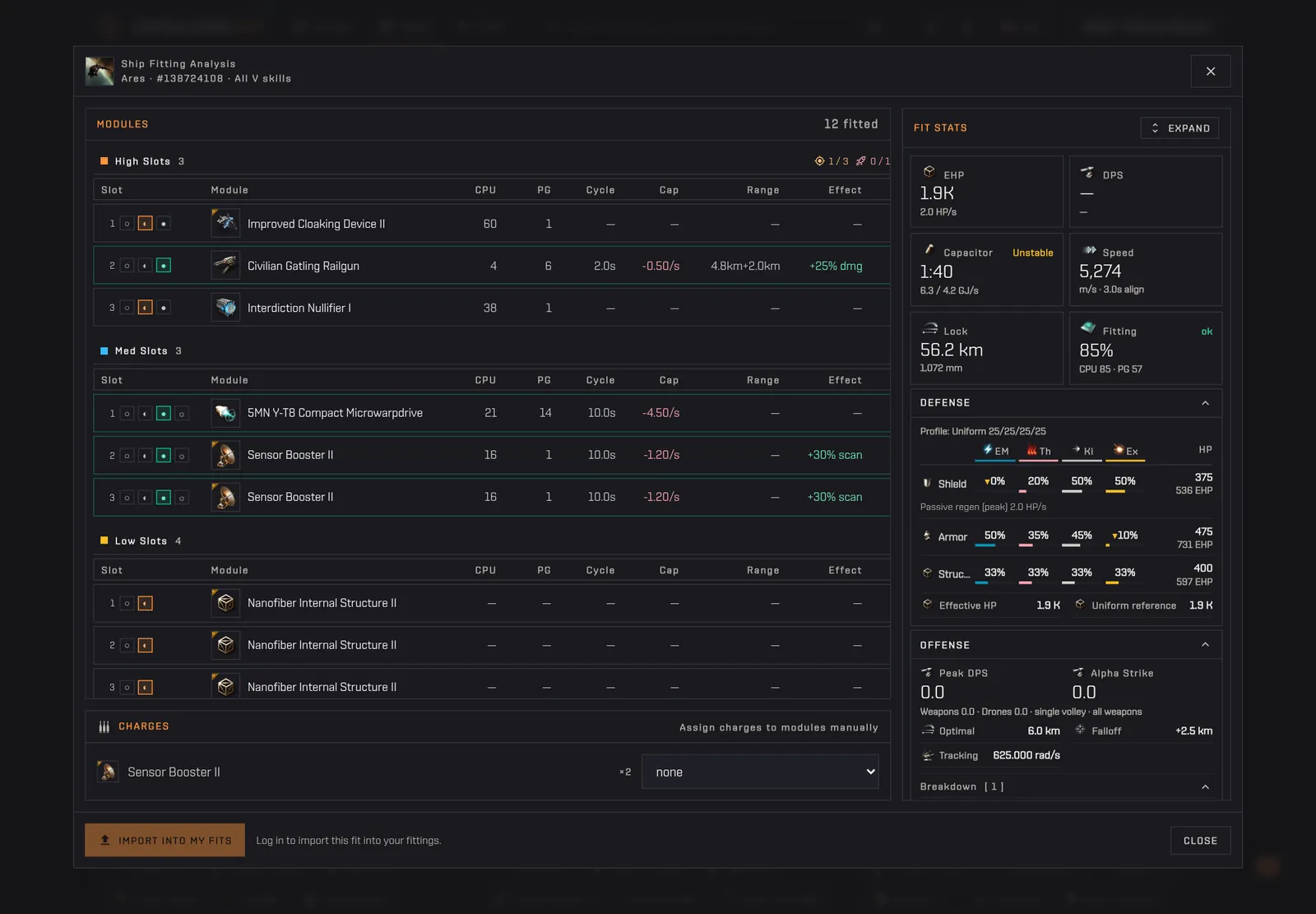Set Improved Cloaking Device II to active state

tap(164, 224)
